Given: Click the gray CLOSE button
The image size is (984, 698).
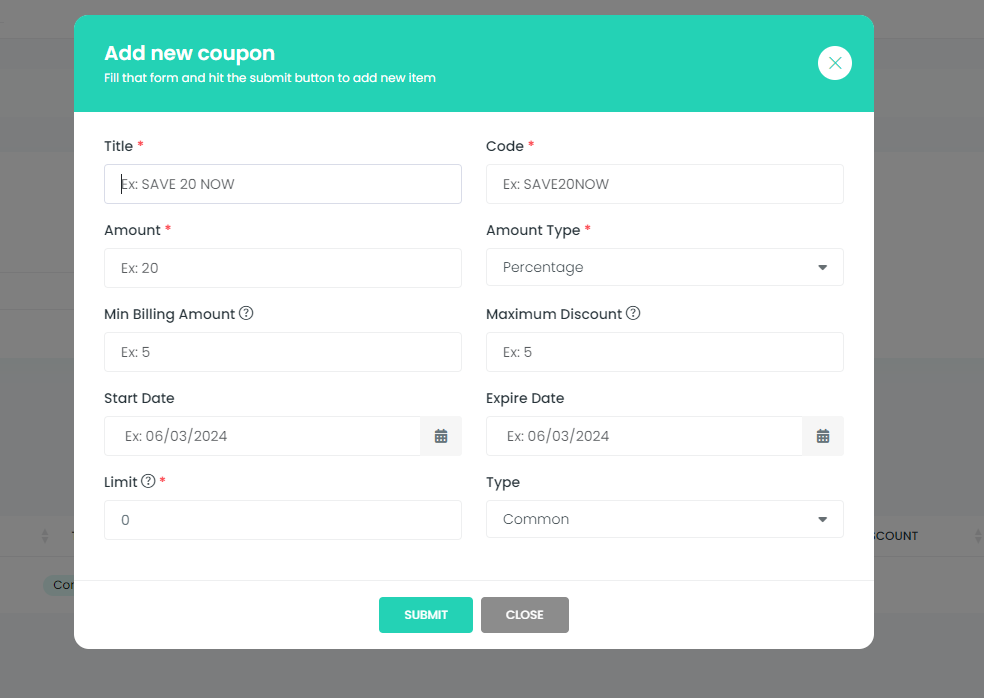Looking at the screenshot, I should pos(525,615).
